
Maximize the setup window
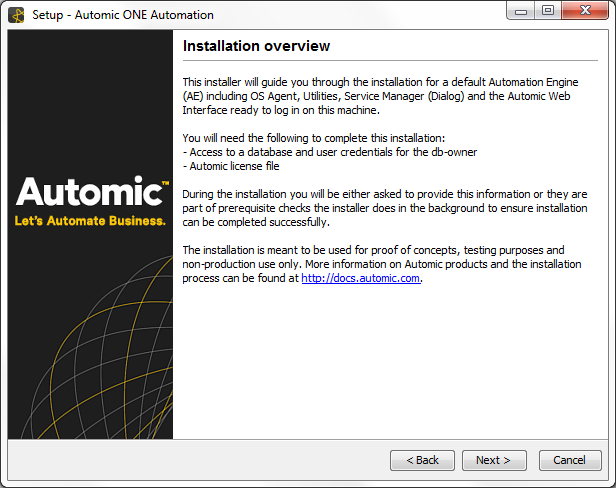(548, 11)
